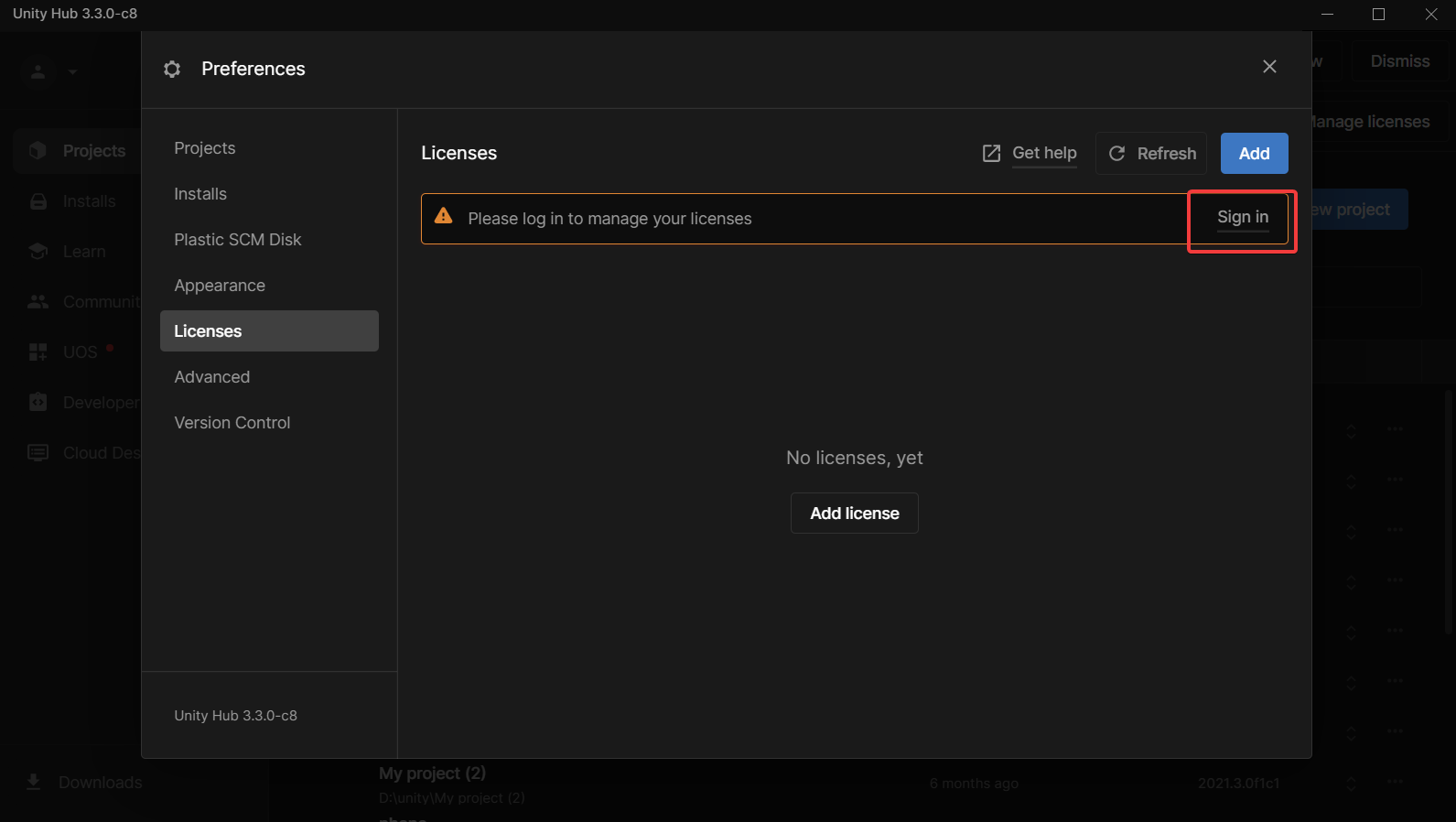Click the 2021.3.0f1c1 editor version text

[x=1238, y=784]
